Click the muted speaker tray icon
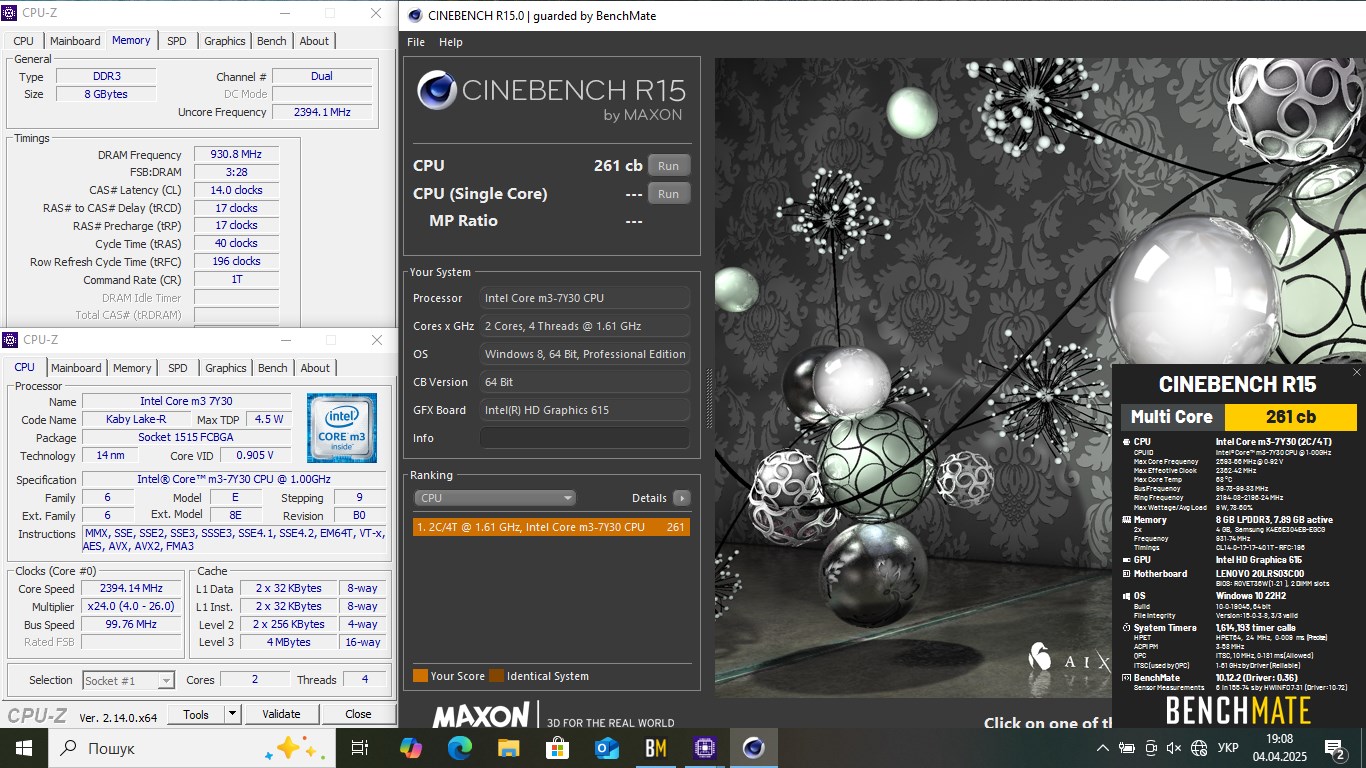The image size is (1366, 768). pos(1175,748)
